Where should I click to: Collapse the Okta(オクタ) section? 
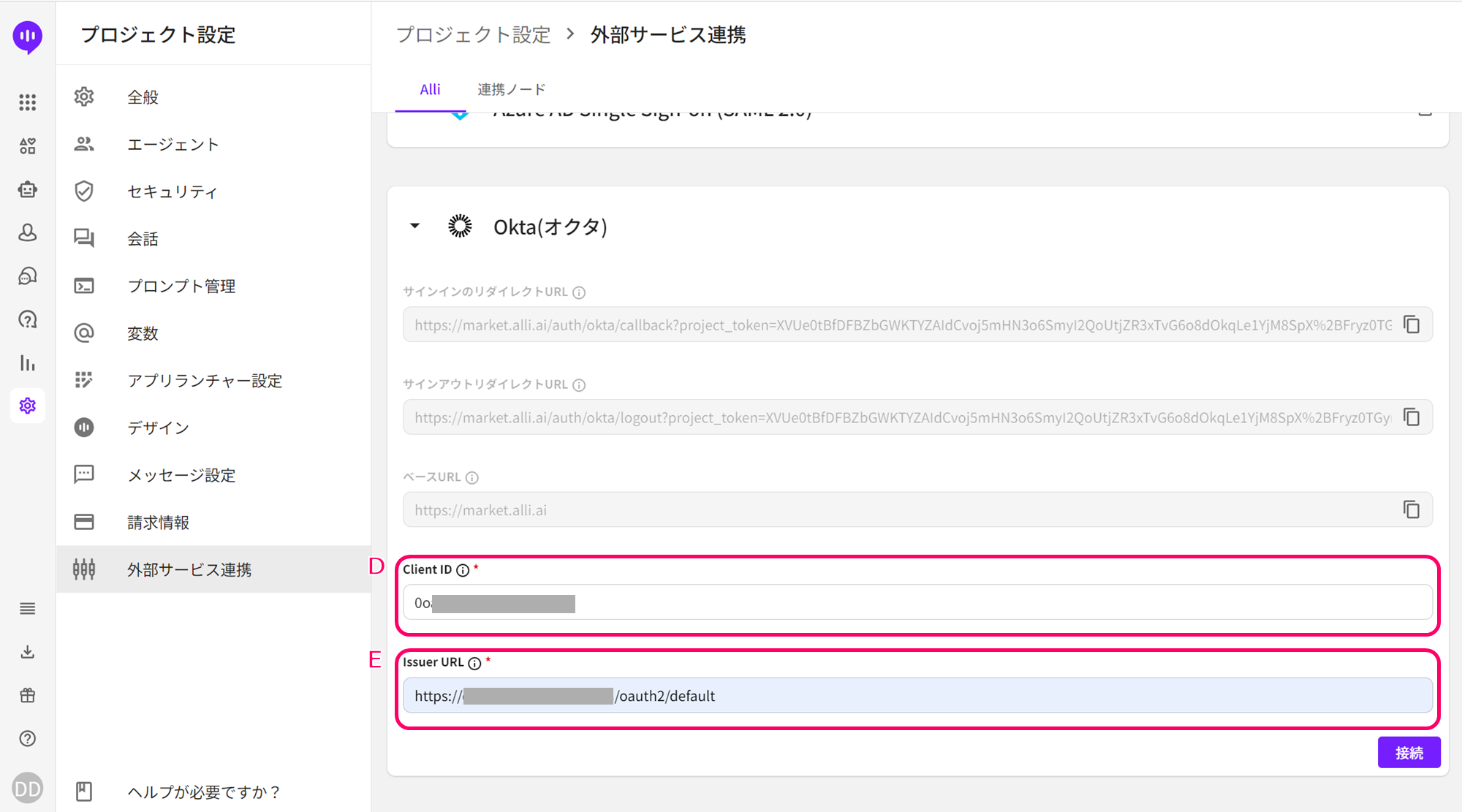[414, 226]
